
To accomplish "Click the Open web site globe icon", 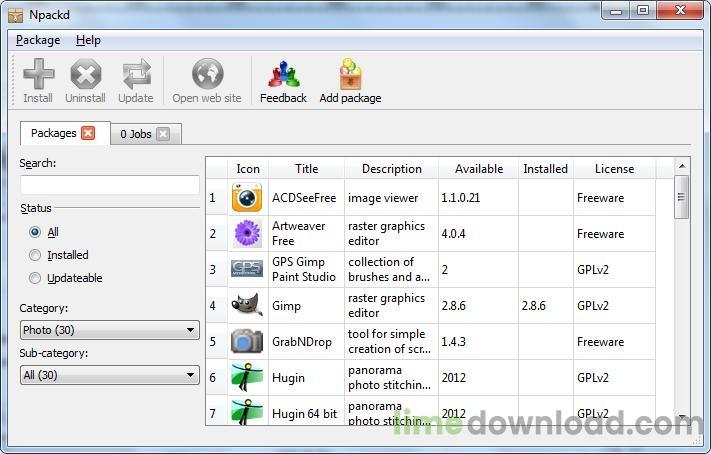I will coord(207,73).
